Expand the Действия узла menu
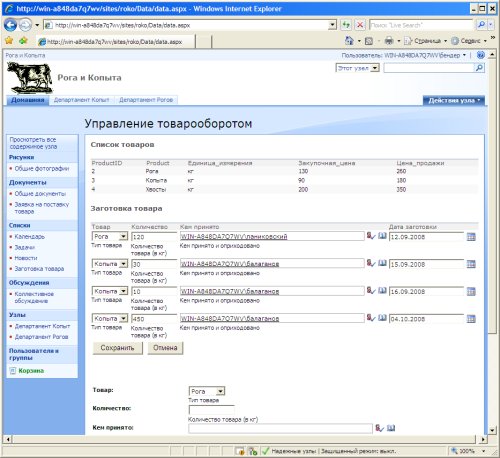This screenshot has width=500, height=458. pos(454,100)
